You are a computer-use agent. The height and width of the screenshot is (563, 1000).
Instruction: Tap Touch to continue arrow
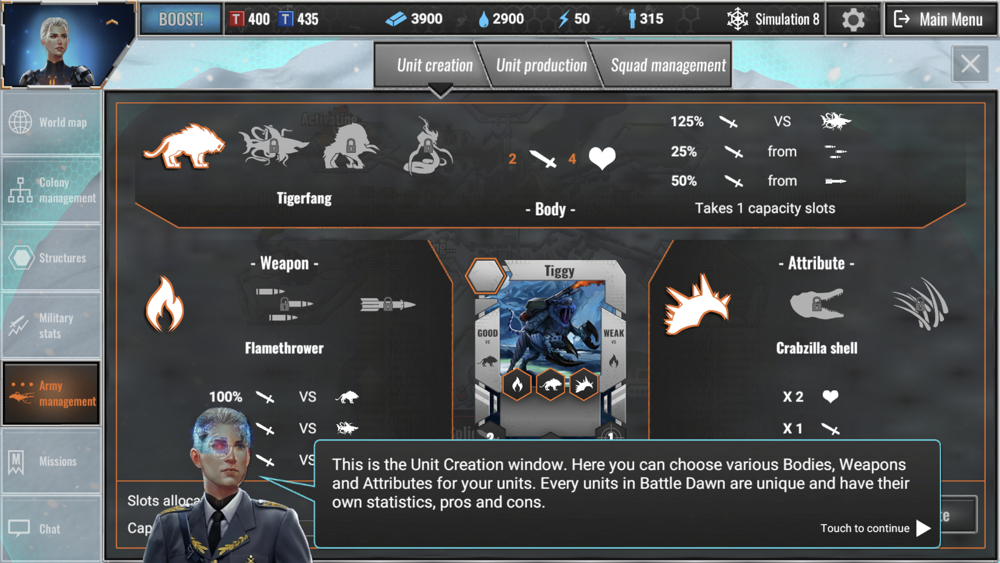tap(923, 528)
